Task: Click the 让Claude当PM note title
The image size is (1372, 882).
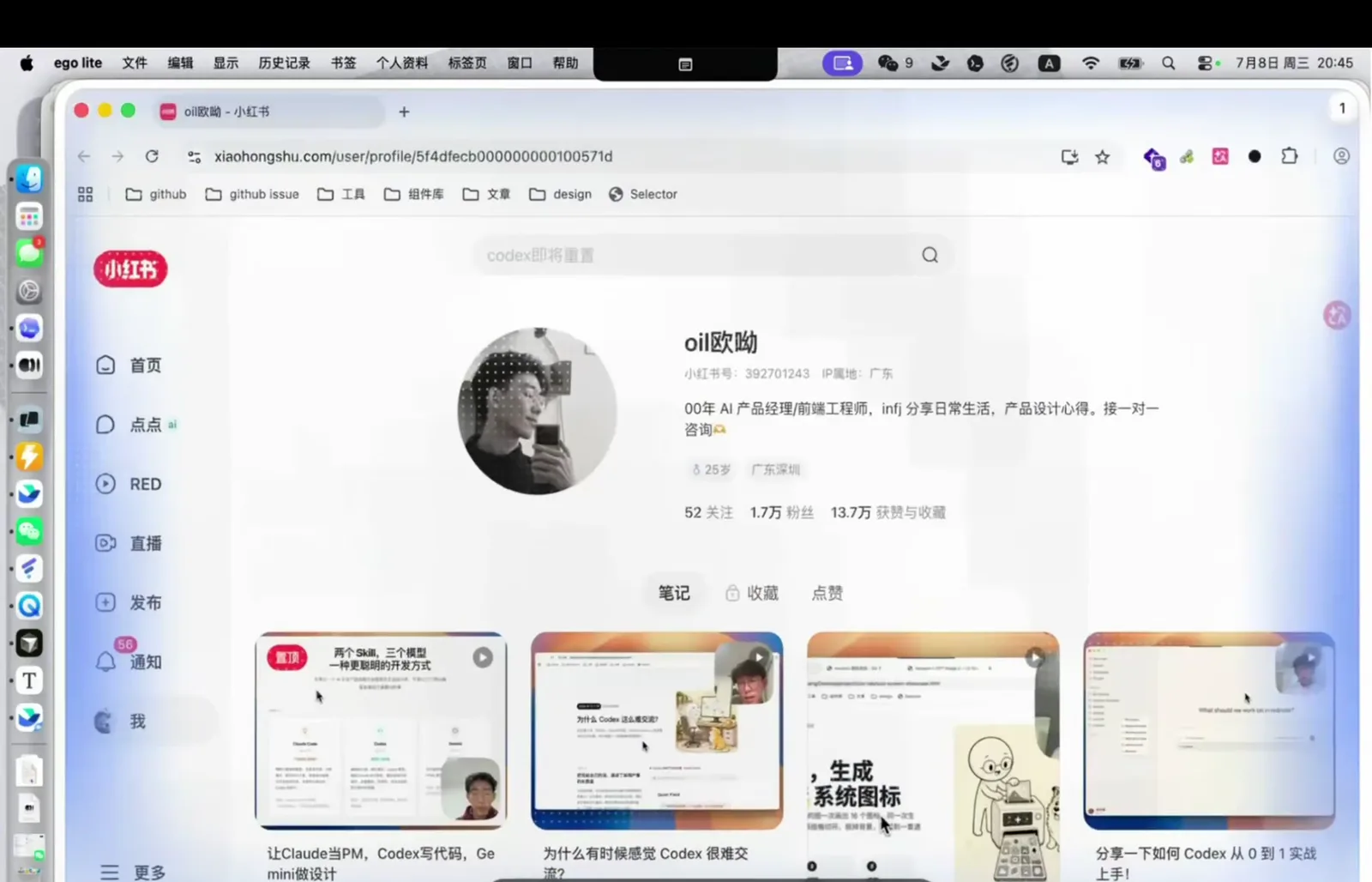Action: [381, 863]
